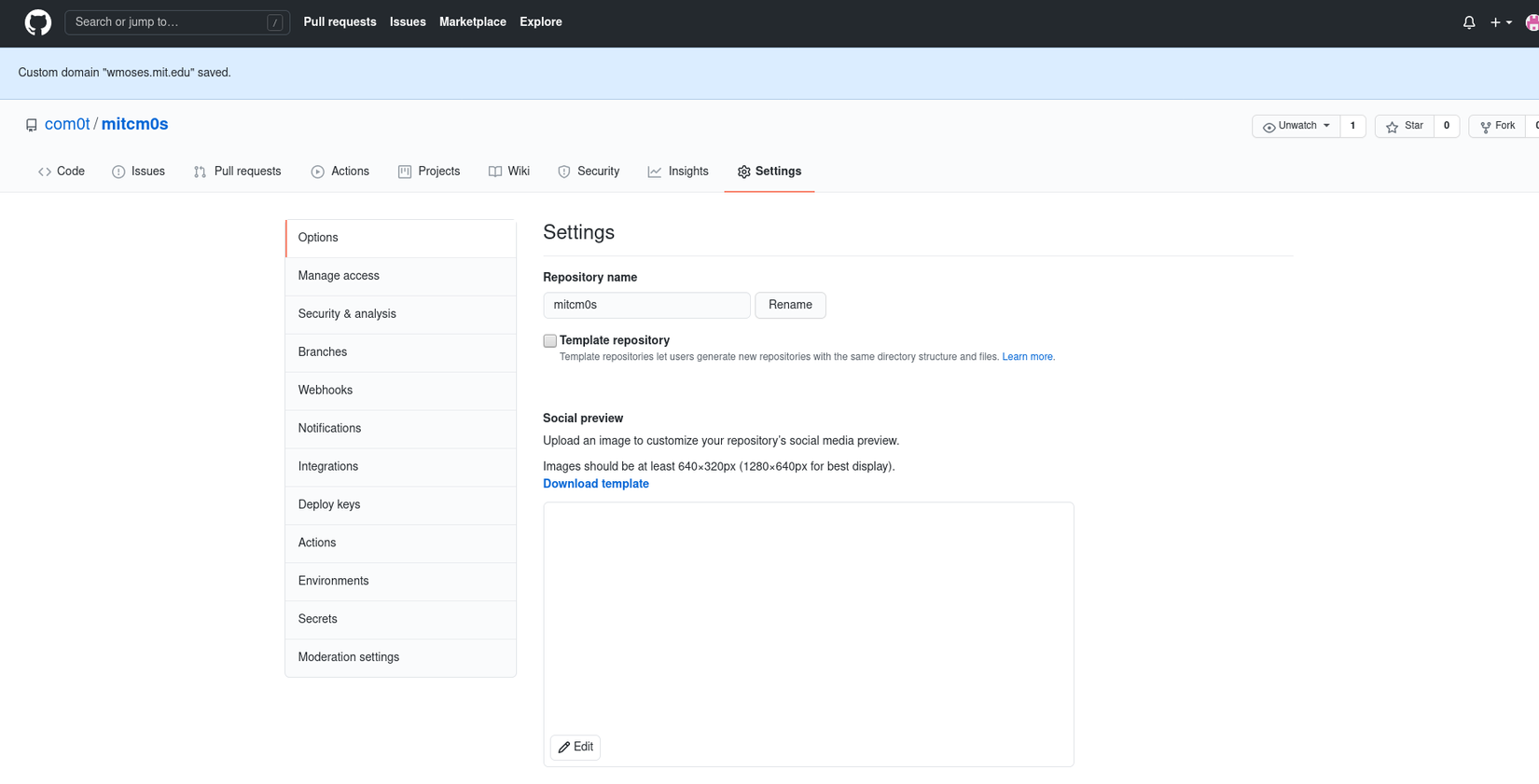
Task: Open GitHub home via Octocat logo
Action: click(x=38, y=22)
